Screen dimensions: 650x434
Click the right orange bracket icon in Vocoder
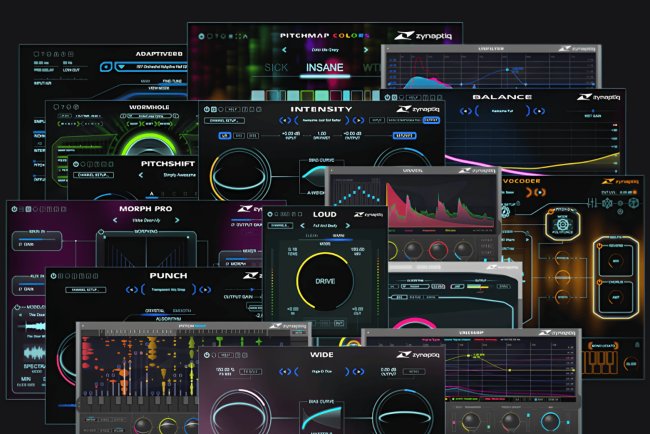[540, 192]
